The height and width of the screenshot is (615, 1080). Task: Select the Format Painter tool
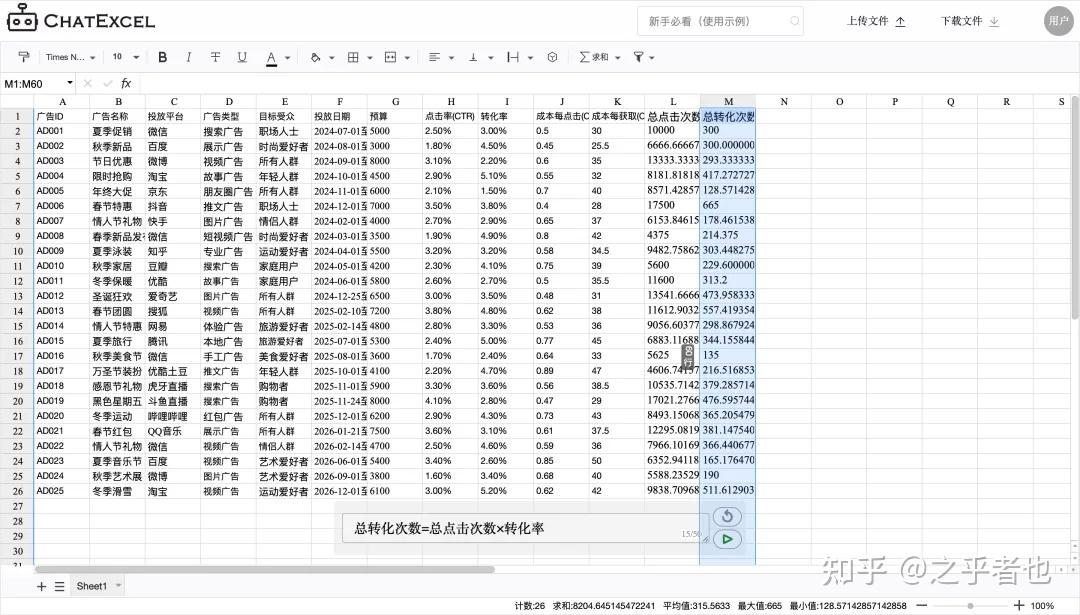click(x=24, y=57)
